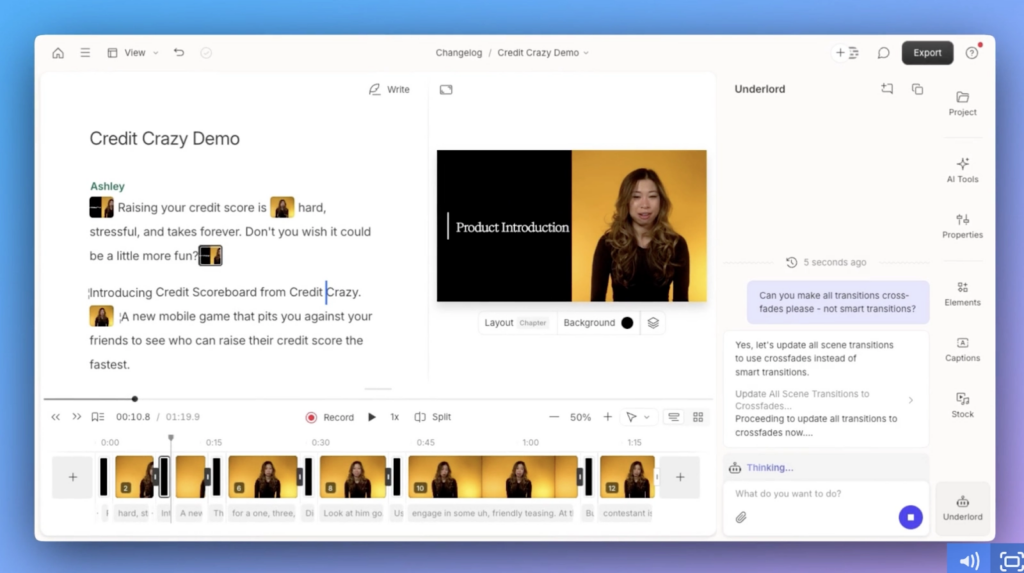Switch to timeline view toggle
The image size is (1024, 573).
pyautogui.click(x=674, y=417)
